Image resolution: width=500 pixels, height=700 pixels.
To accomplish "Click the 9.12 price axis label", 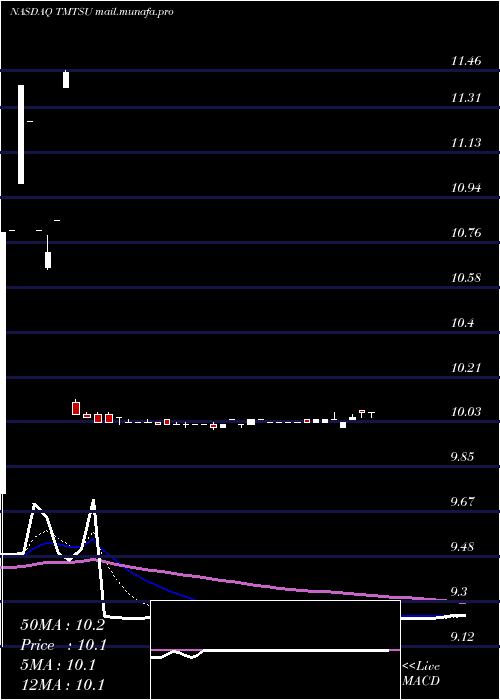I will [x=464, y=637].
